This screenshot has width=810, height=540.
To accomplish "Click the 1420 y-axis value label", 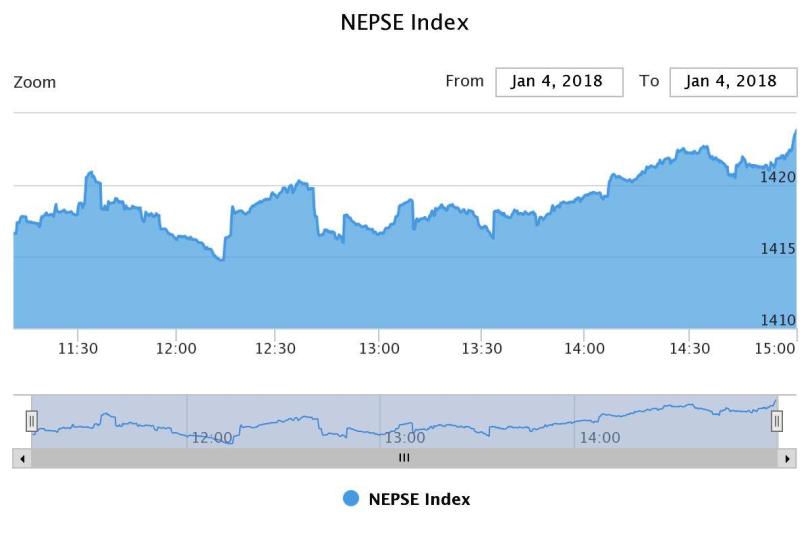I will pos(778,177).
